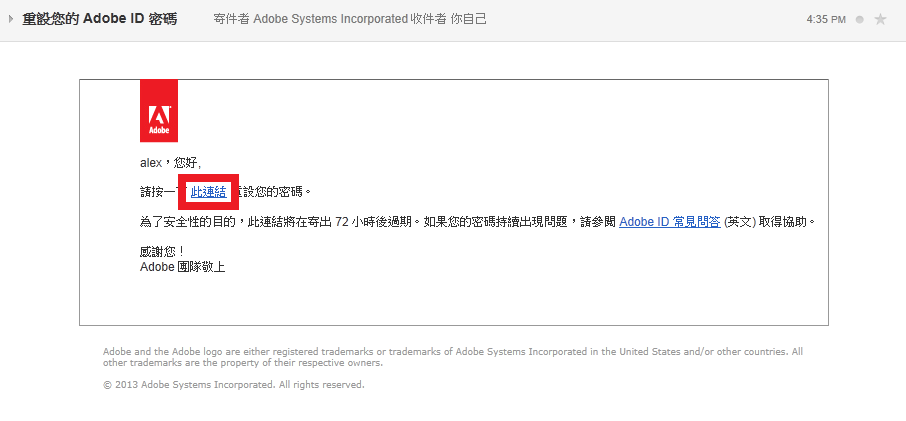Click the gray status dot beside the star
The height and width of the screenshot is (421, 906).
pos(859,19)
